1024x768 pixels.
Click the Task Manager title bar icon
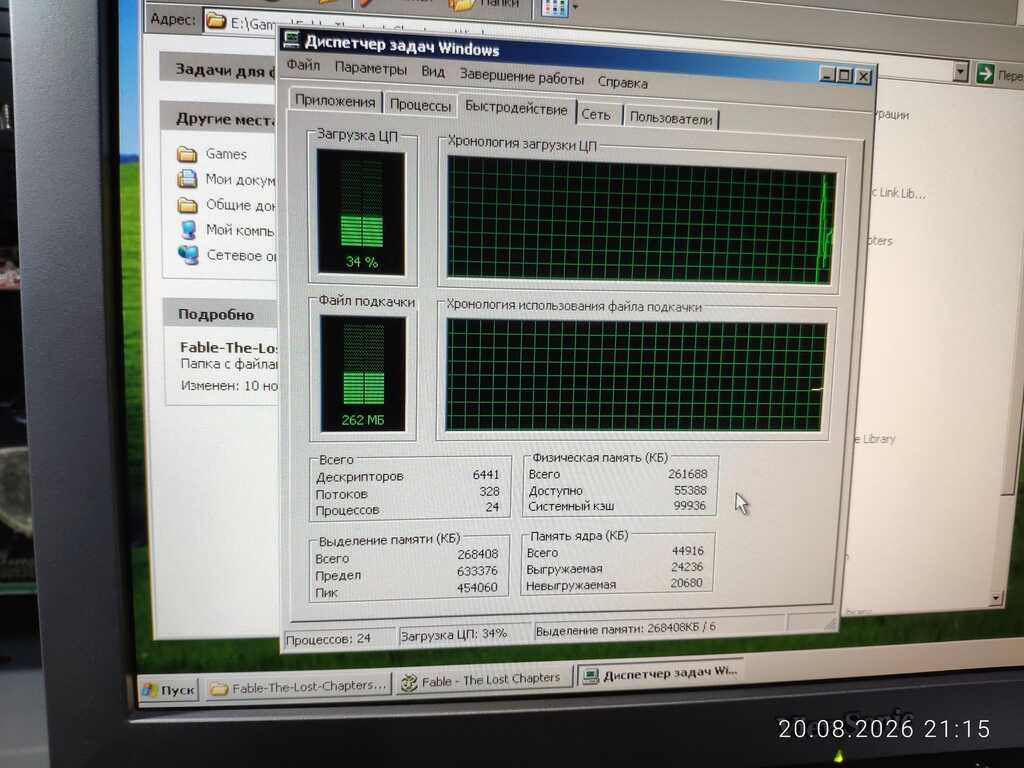coord(291,40)
